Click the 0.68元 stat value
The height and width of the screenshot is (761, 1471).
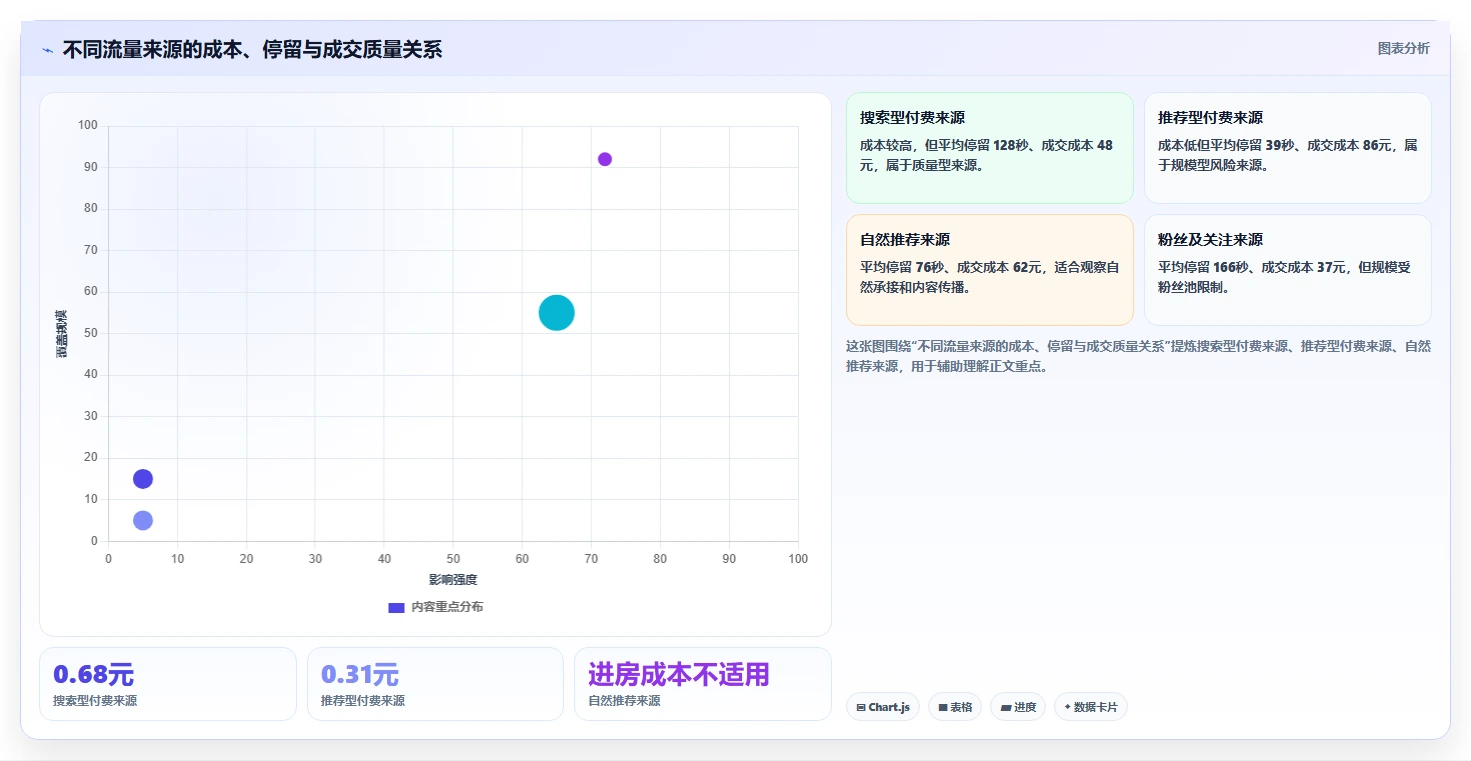(x=93, y=675)
